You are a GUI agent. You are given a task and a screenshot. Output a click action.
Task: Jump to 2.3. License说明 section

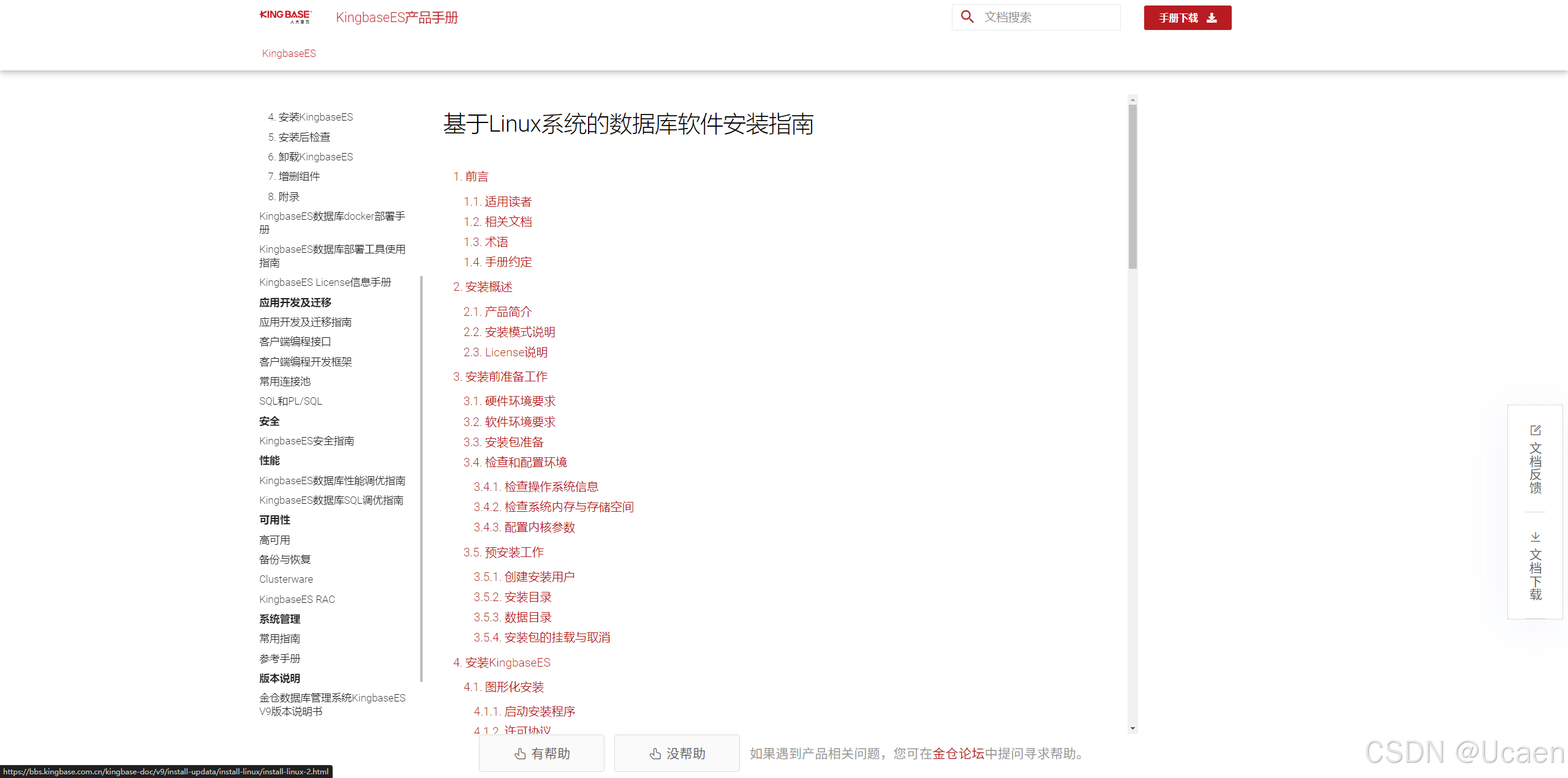[x=505, y=352]
